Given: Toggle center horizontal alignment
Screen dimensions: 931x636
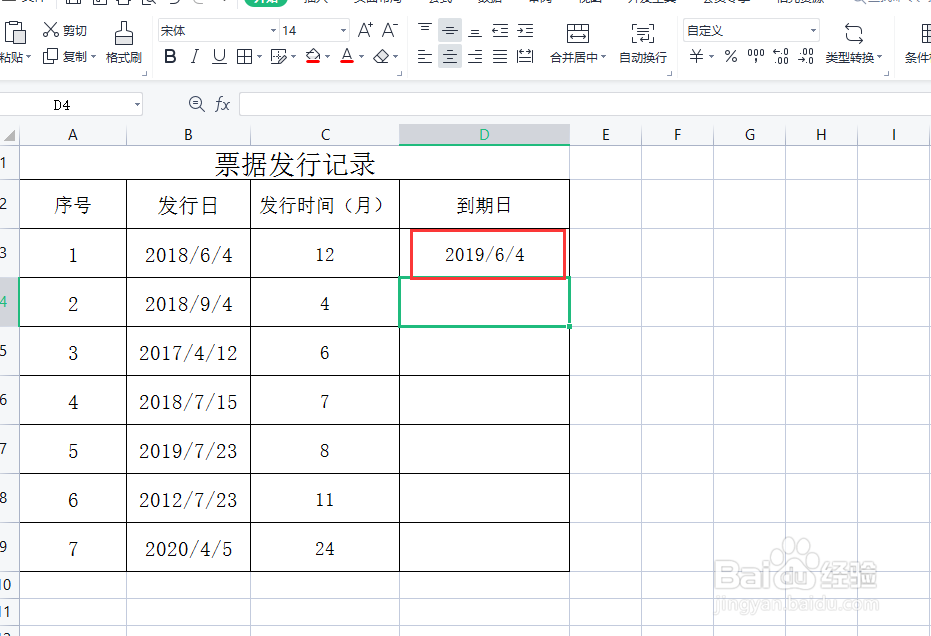Looking at the screenshot, I should [450, 56].
